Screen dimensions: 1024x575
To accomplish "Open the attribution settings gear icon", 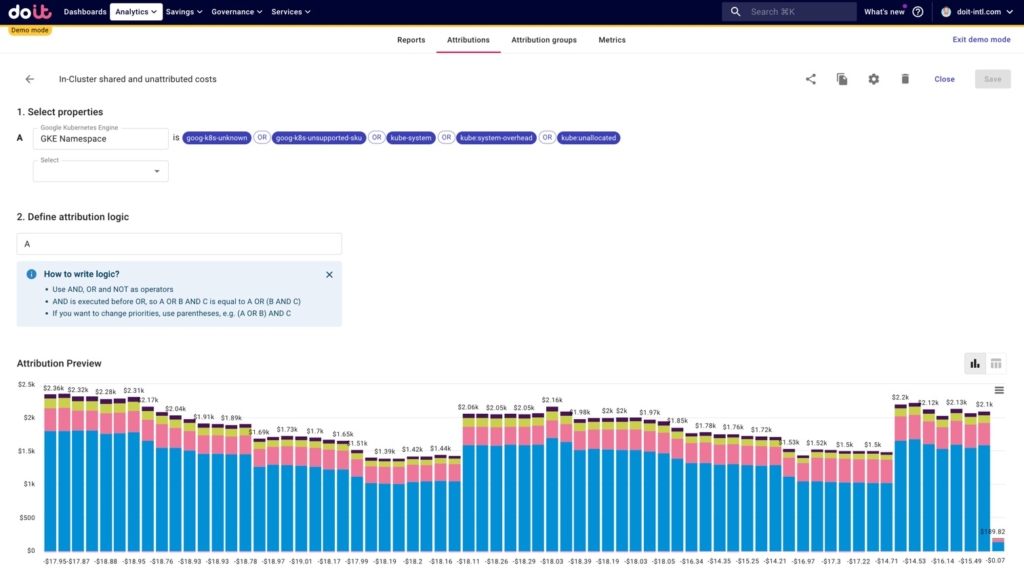I will 873,79.
